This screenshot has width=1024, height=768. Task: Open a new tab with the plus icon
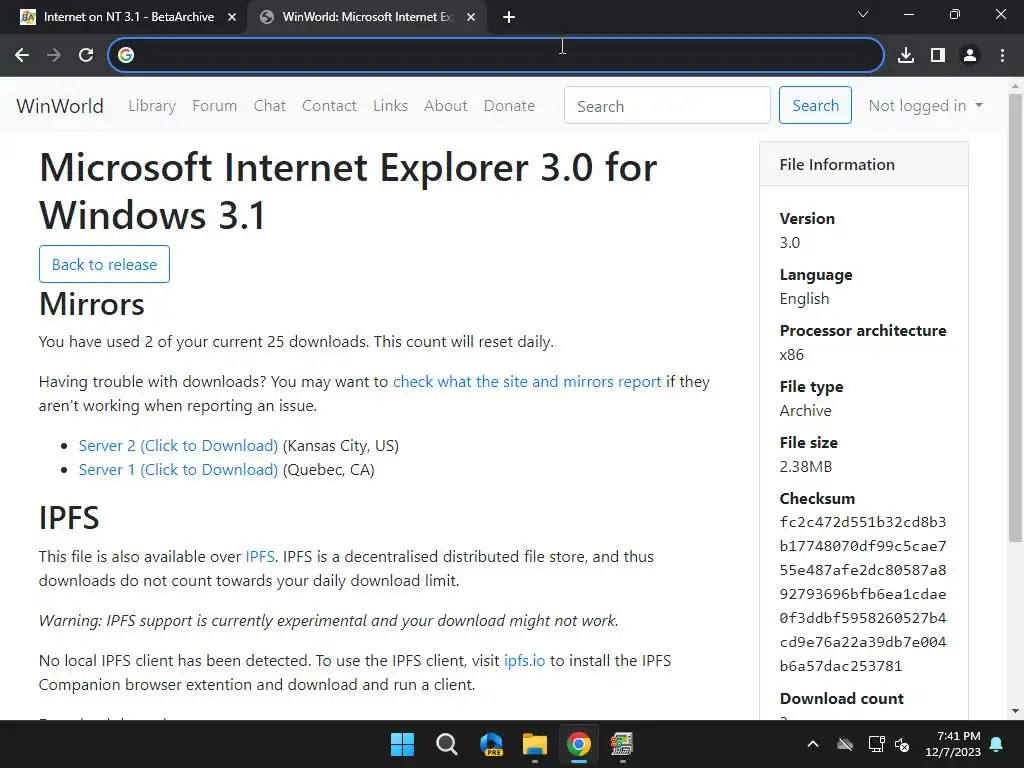[x=509, y=17]
